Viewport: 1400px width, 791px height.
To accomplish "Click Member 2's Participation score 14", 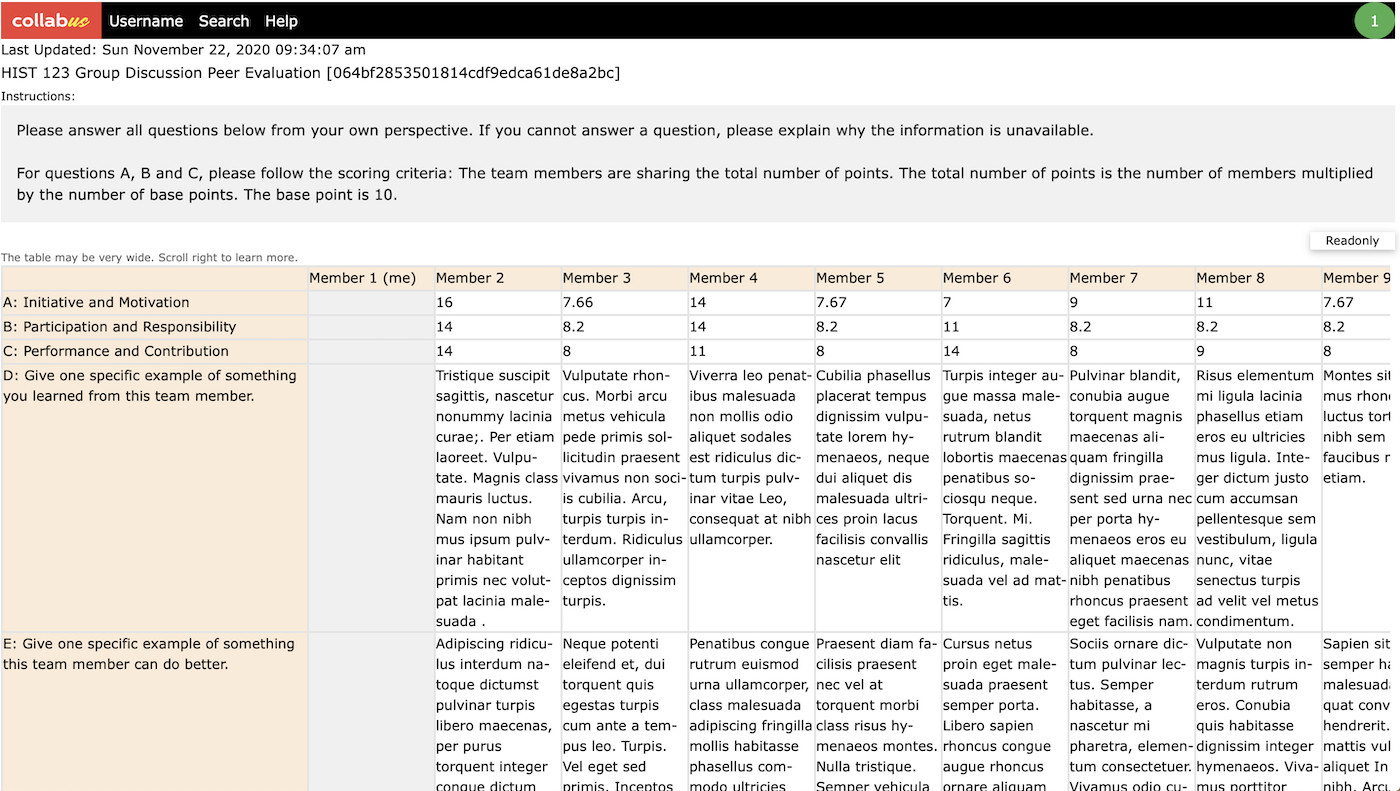I will click(x=497, y=327).
